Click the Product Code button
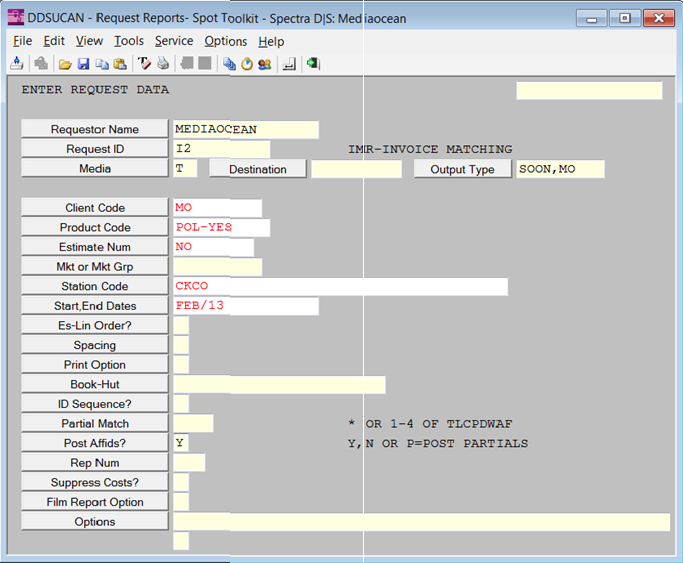Screen dimensions: 683x563 (x=95, y=227)
